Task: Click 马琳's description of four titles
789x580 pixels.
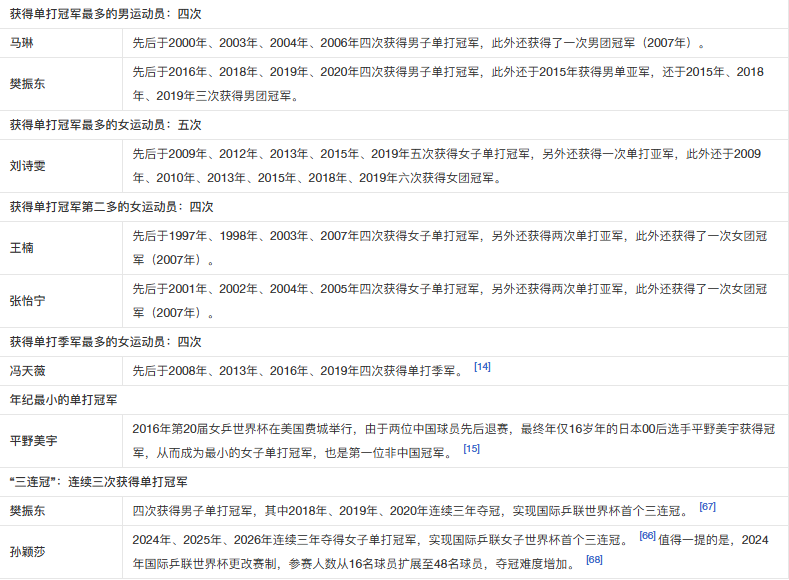Action: pyautogui.click(x=419, y=43)
